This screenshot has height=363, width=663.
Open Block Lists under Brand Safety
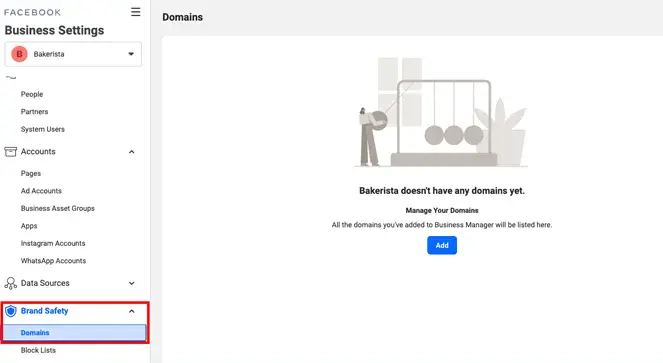click(38, 350)
